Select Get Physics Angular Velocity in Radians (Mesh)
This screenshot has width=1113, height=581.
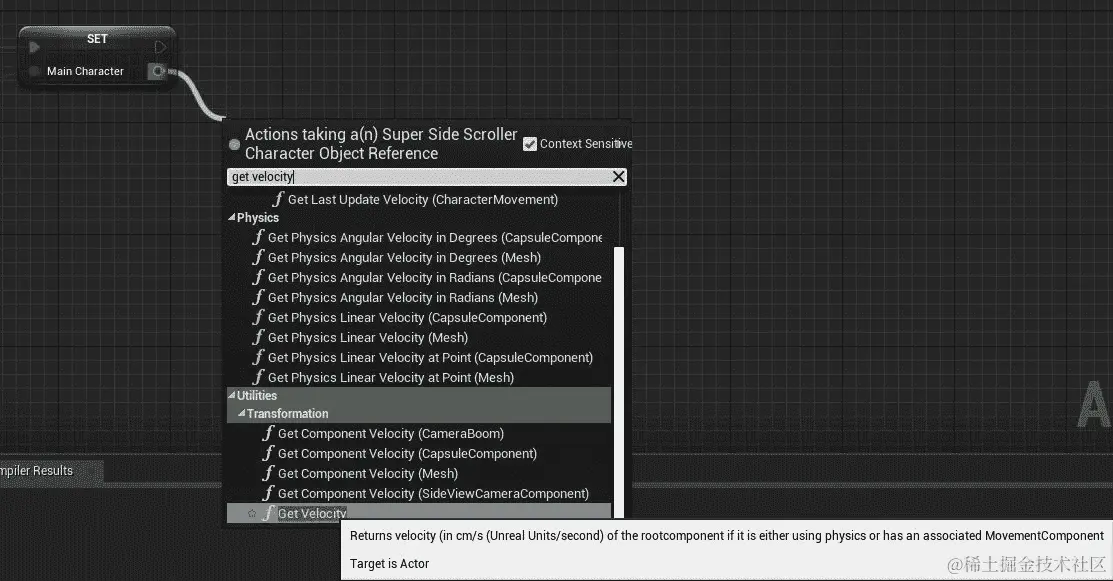click(x=402, y=297)
